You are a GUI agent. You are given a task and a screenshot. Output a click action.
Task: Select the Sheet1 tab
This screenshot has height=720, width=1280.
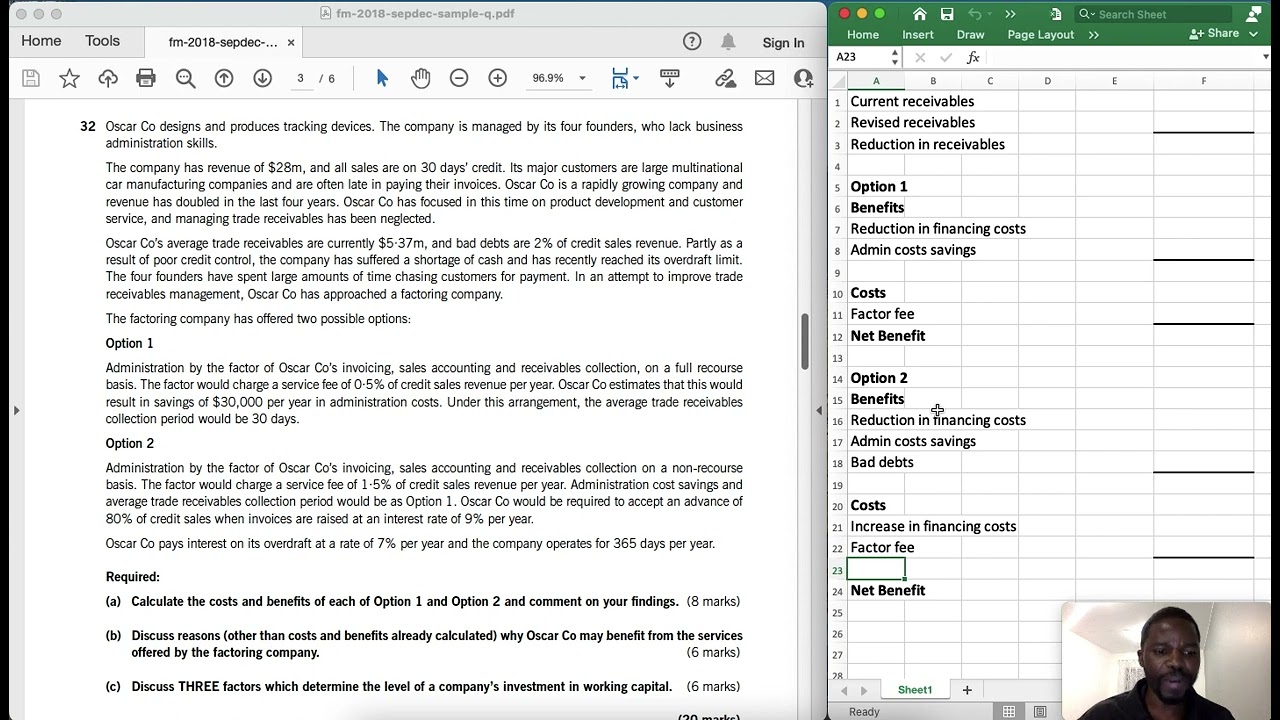[914, 690]
